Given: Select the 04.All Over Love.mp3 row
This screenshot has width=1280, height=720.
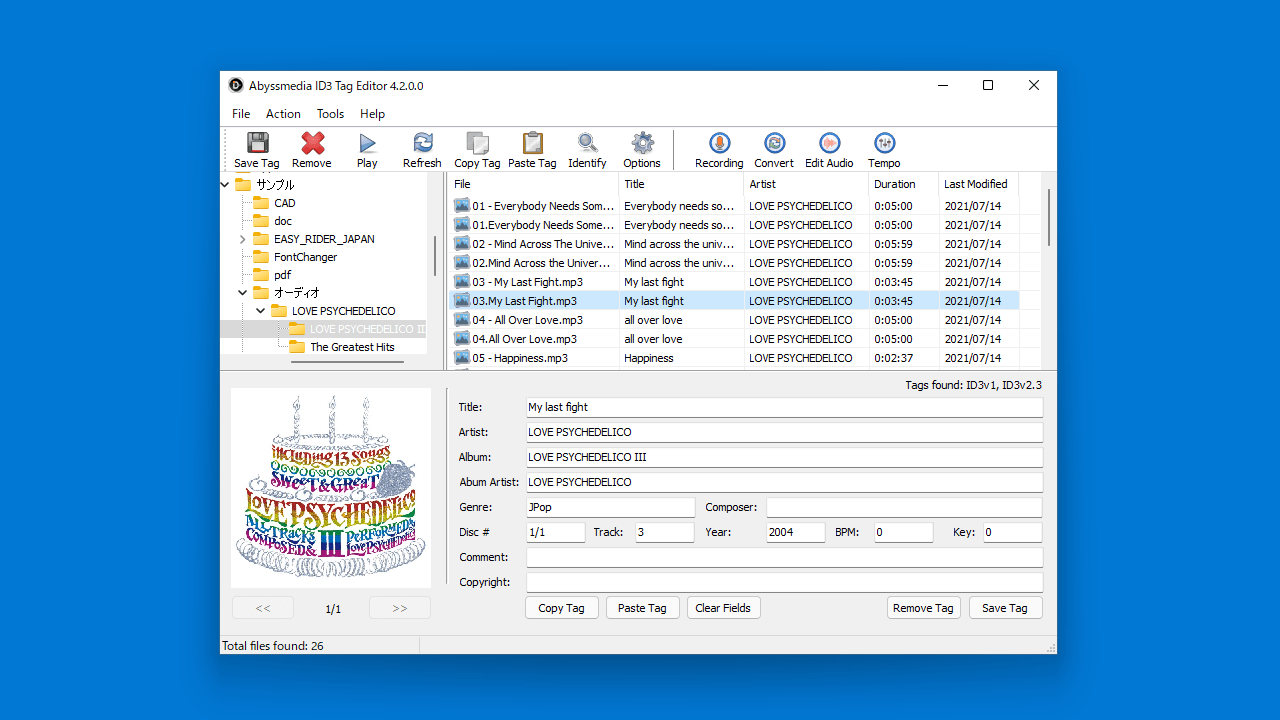Looking at the screenshot, I should click(x=734, y=339).
